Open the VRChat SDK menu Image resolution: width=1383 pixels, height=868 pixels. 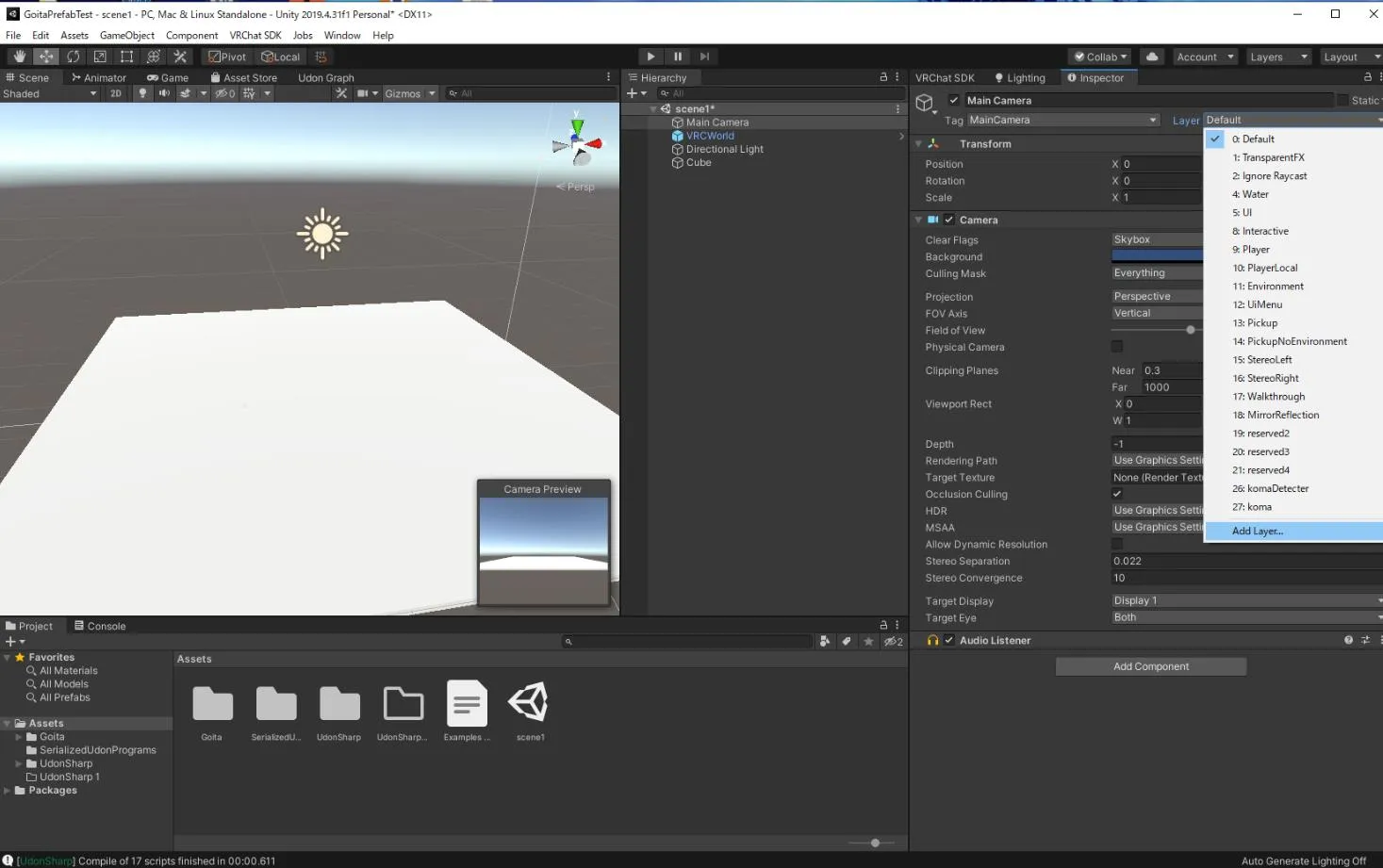click(255, 35)
